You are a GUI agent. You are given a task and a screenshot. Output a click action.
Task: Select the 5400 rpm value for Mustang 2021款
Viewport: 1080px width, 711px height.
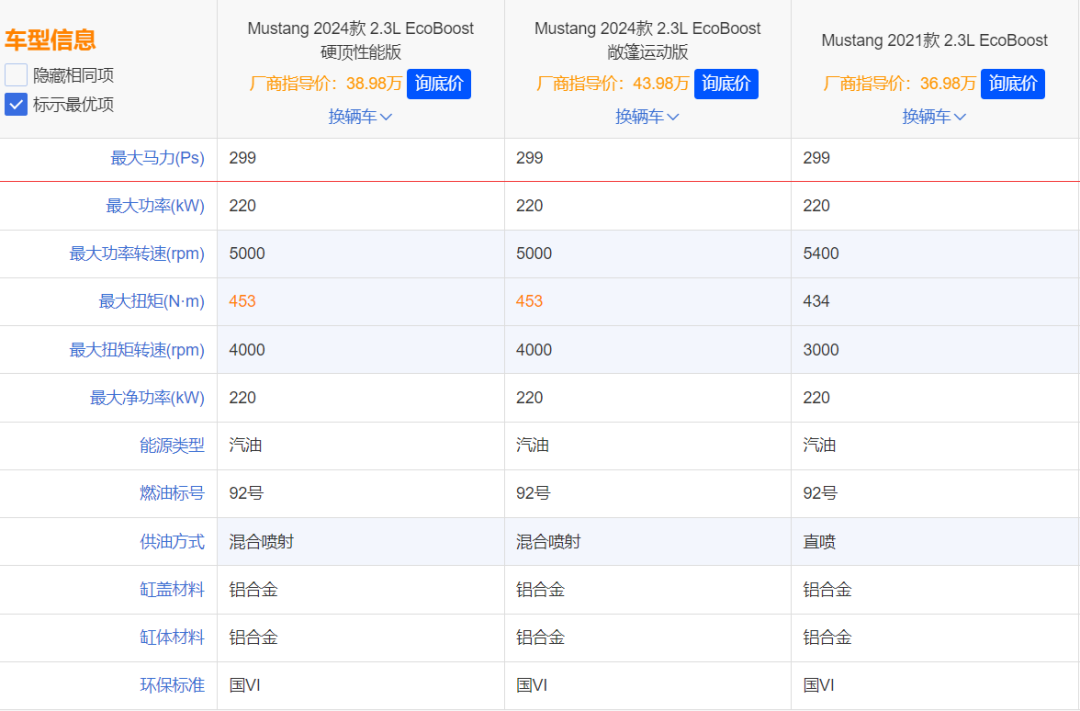point(821,254)
